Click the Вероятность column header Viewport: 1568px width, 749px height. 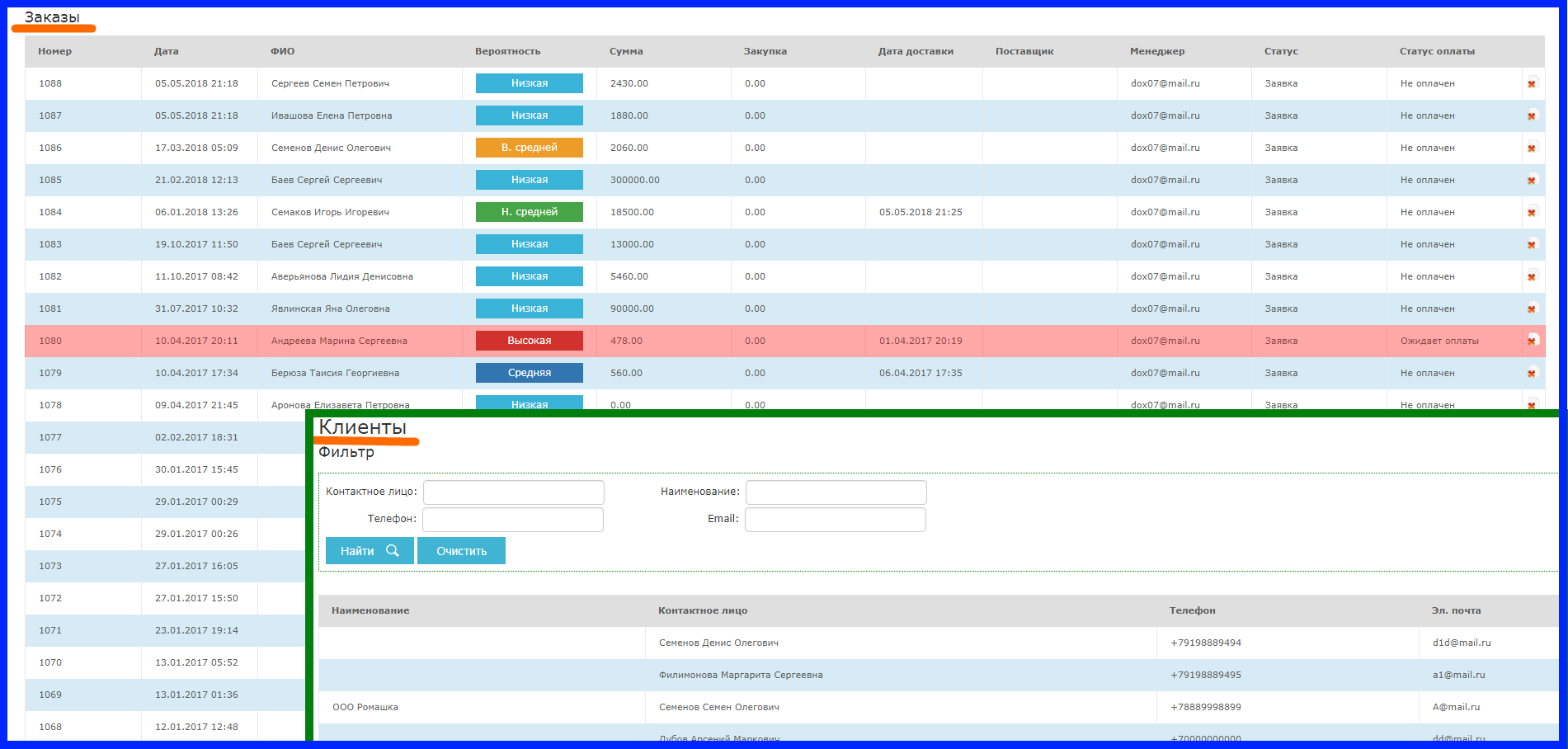508,51
